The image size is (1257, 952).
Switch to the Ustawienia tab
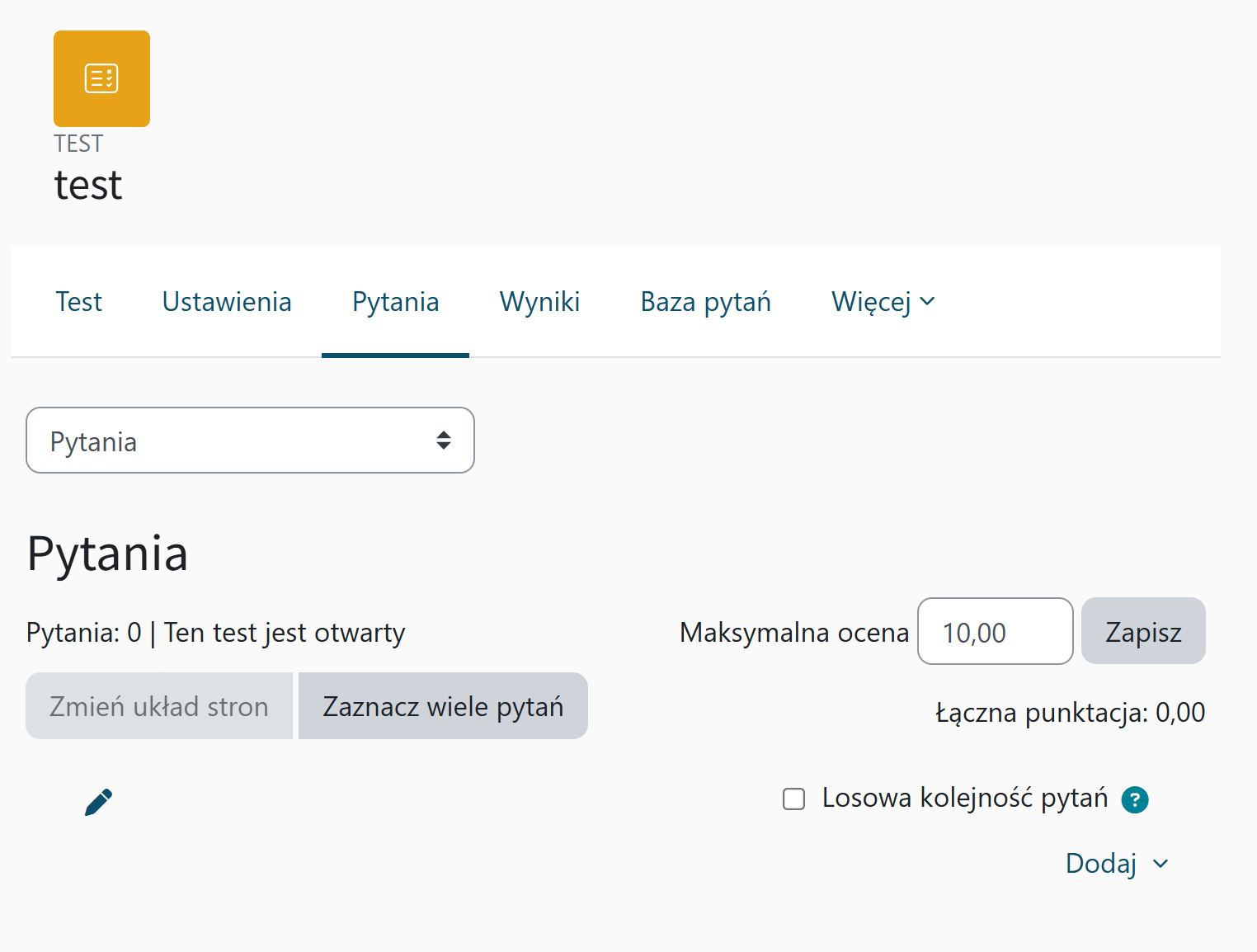click(227, 301)
